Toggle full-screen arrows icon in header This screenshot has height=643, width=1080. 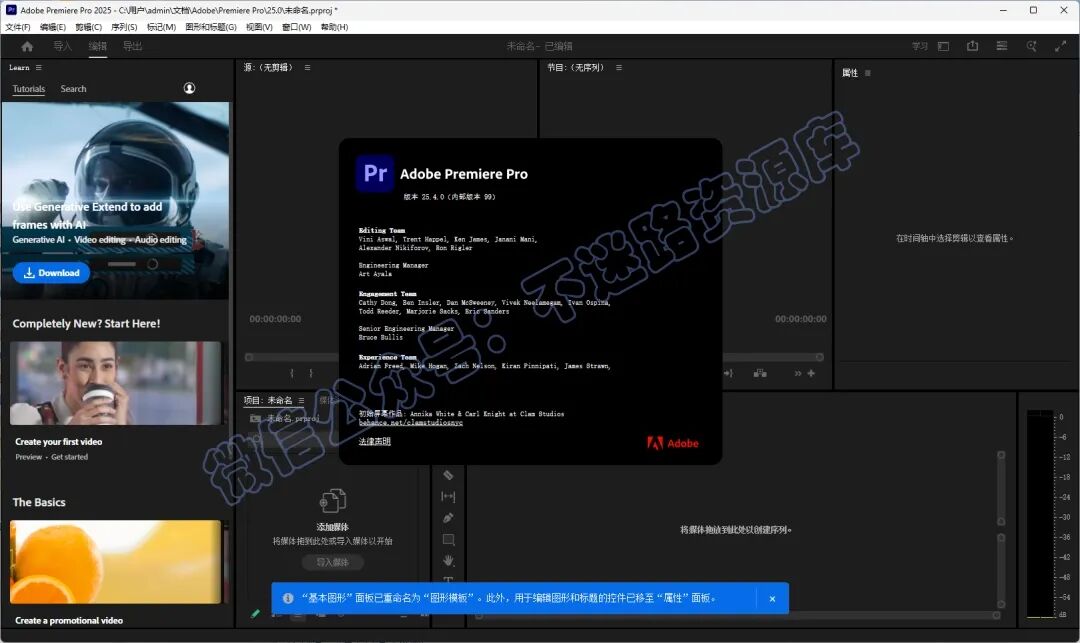tap(1060, 46)
